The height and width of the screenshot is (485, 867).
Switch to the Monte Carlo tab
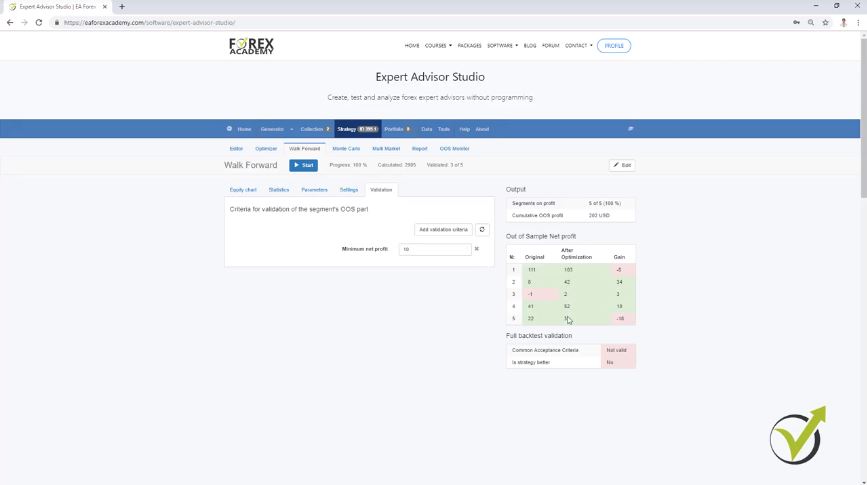click(346, 148)
